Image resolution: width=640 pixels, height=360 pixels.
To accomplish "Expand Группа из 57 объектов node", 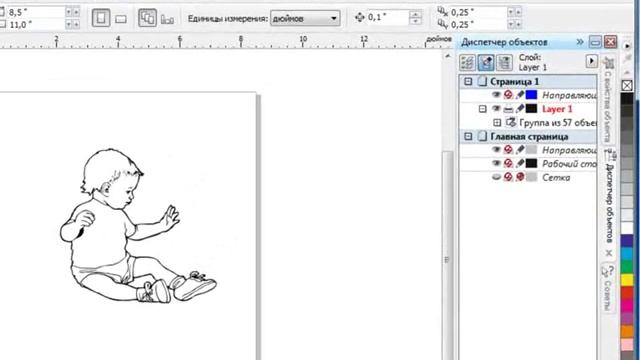I will (x=497, y=122).
